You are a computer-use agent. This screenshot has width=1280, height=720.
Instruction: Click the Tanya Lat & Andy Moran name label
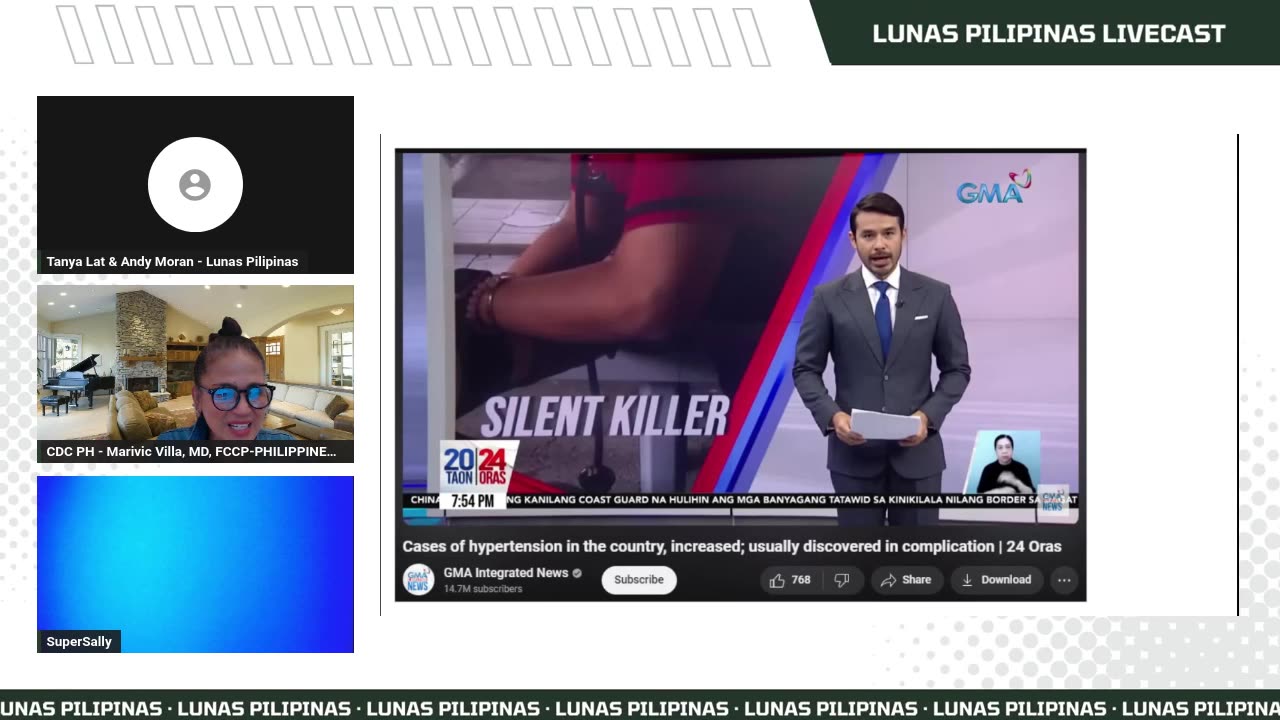point(172,262)
